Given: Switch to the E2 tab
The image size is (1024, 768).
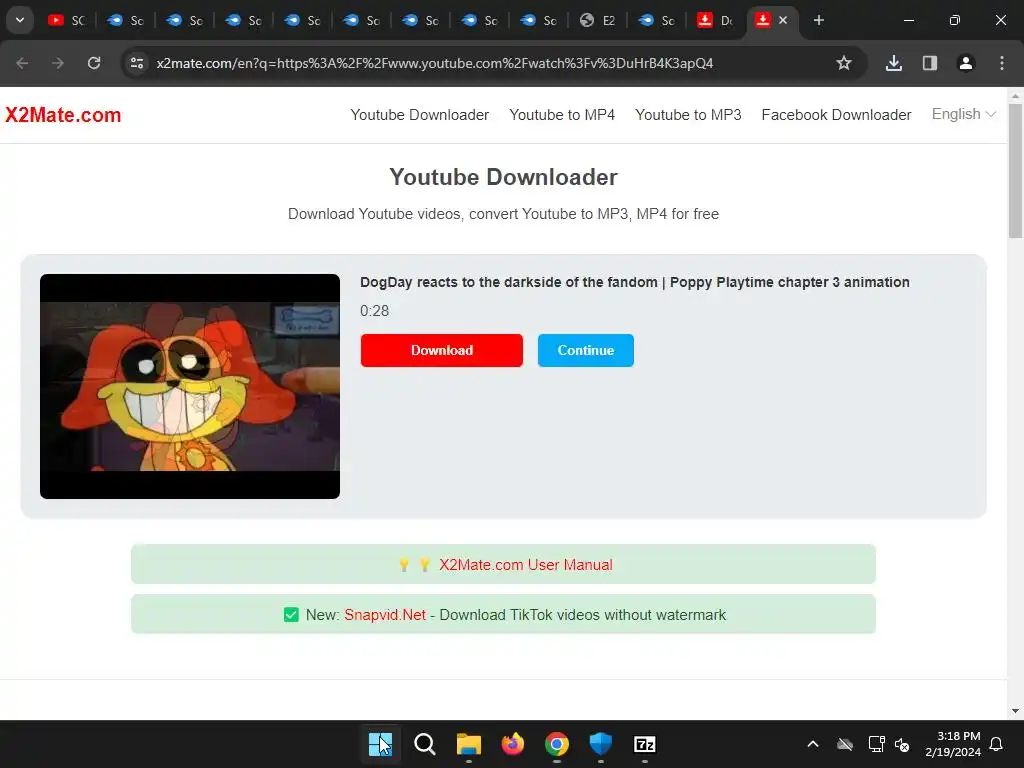Looking at the screenshot, I should [598, 20].
